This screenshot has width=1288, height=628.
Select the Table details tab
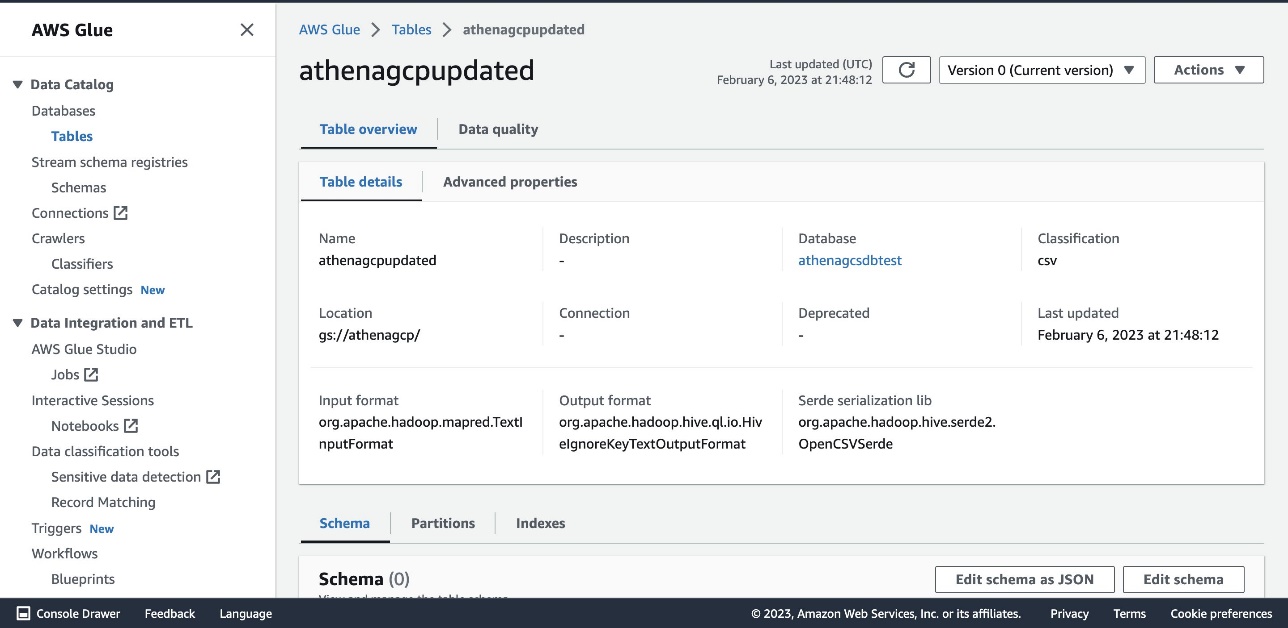pyautogui.click(x=361, y=182)
